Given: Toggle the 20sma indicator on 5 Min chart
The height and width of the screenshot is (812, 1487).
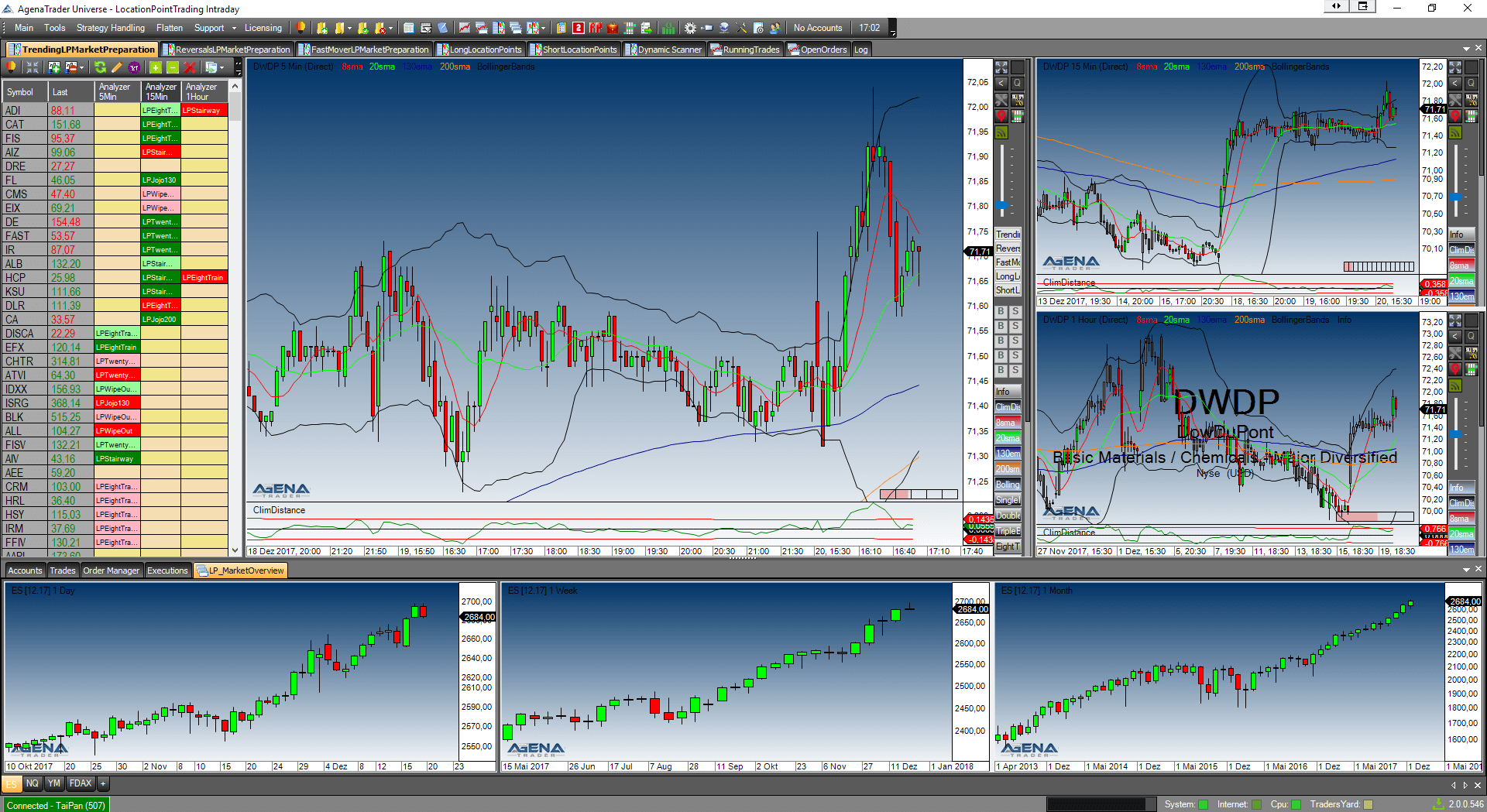Looking at the screenshot, I should 1008,438.
